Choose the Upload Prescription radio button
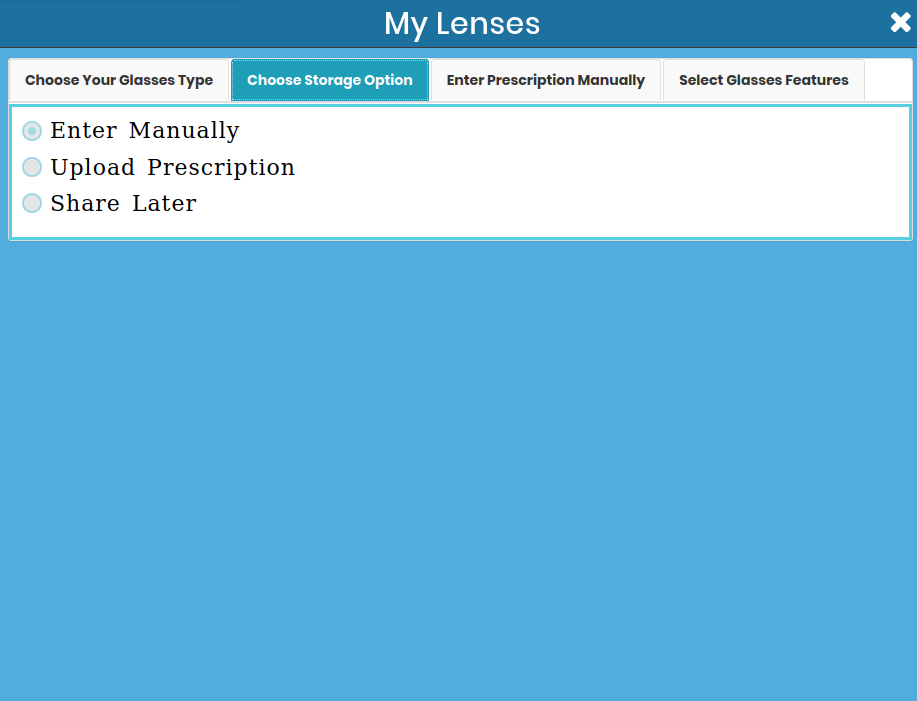Viewport: 917px width, 701px height. point(32,167)
